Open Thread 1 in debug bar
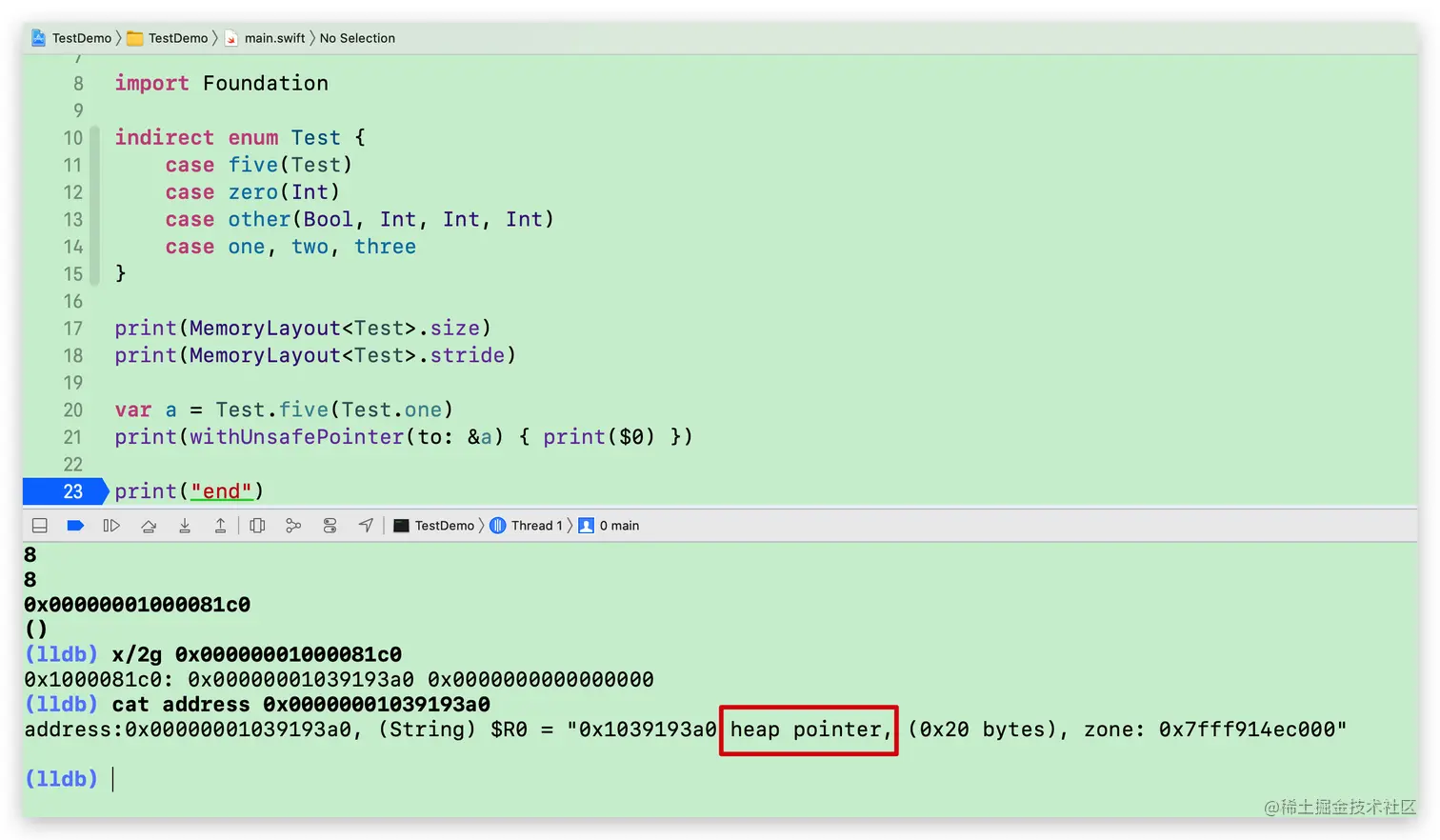Viewport: 1440px width, 840px height. (526, 526)
